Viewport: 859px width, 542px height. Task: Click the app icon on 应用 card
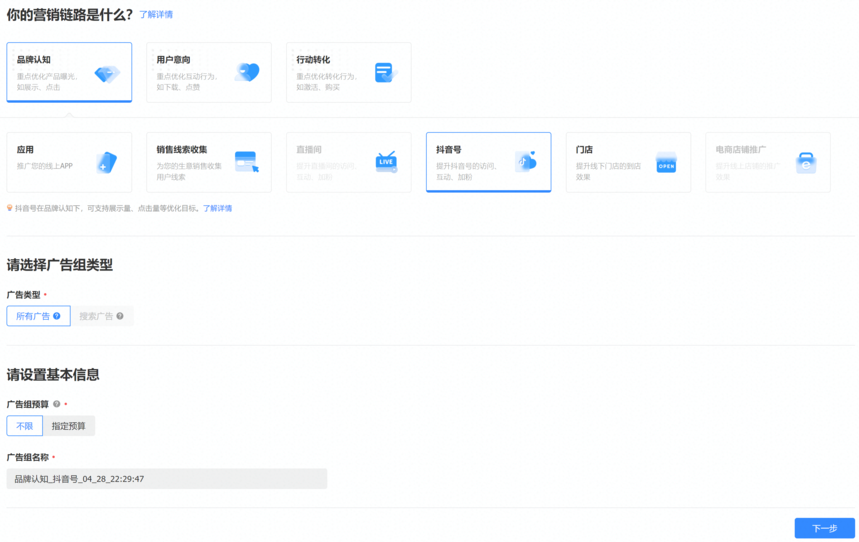(107, 163)
